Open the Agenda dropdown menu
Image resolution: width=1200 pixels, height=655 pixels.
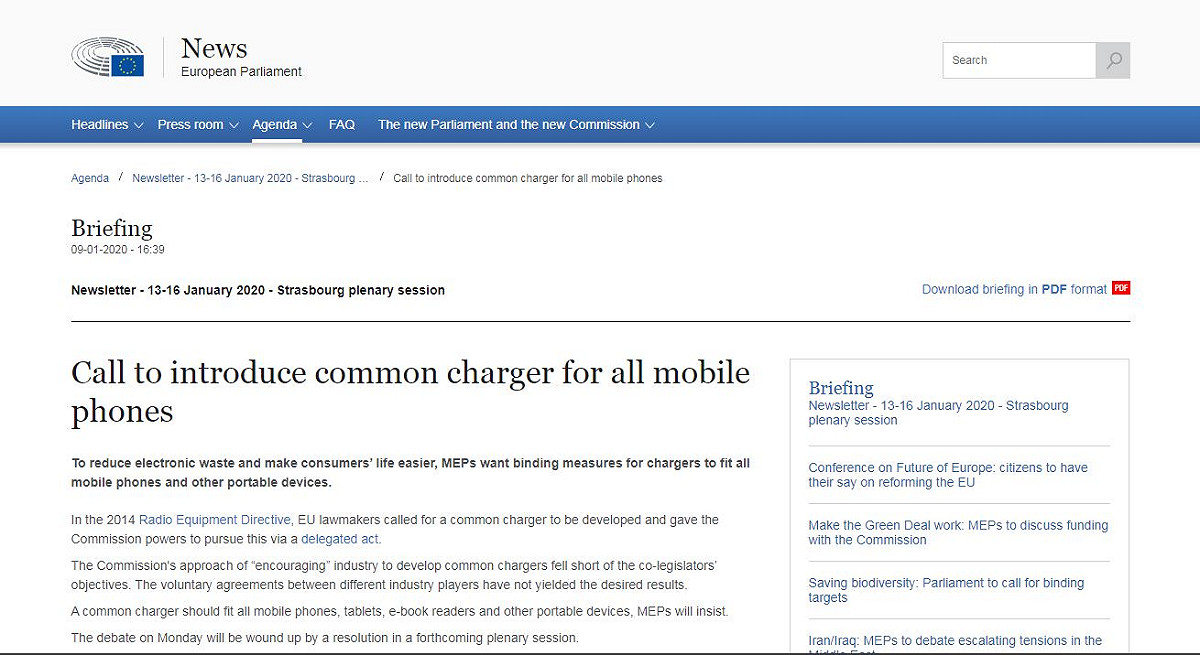click(x=282, y=125)
